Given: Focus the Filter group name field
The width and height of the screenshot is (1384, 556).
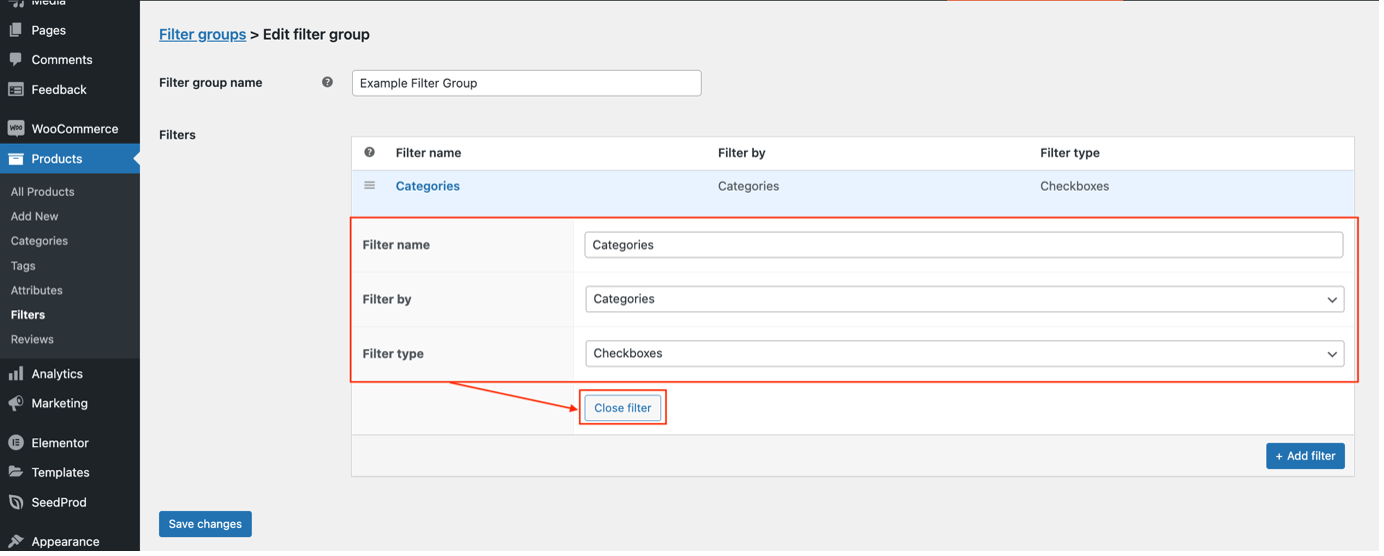Looking at the screenshot, I should [526, 83].
